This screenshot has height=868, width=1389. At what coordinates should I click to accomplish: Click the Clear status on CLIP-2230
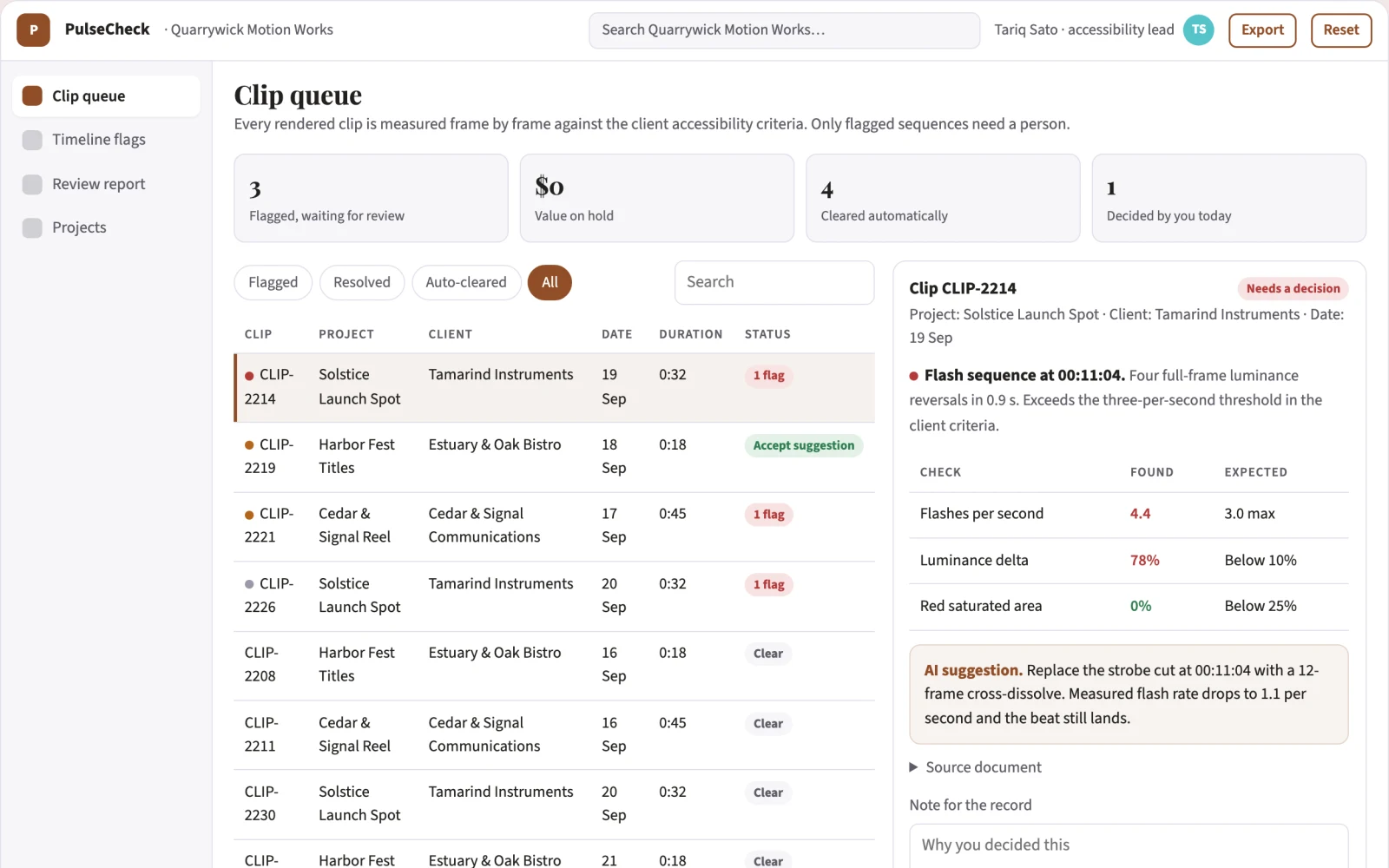[767, 792]
